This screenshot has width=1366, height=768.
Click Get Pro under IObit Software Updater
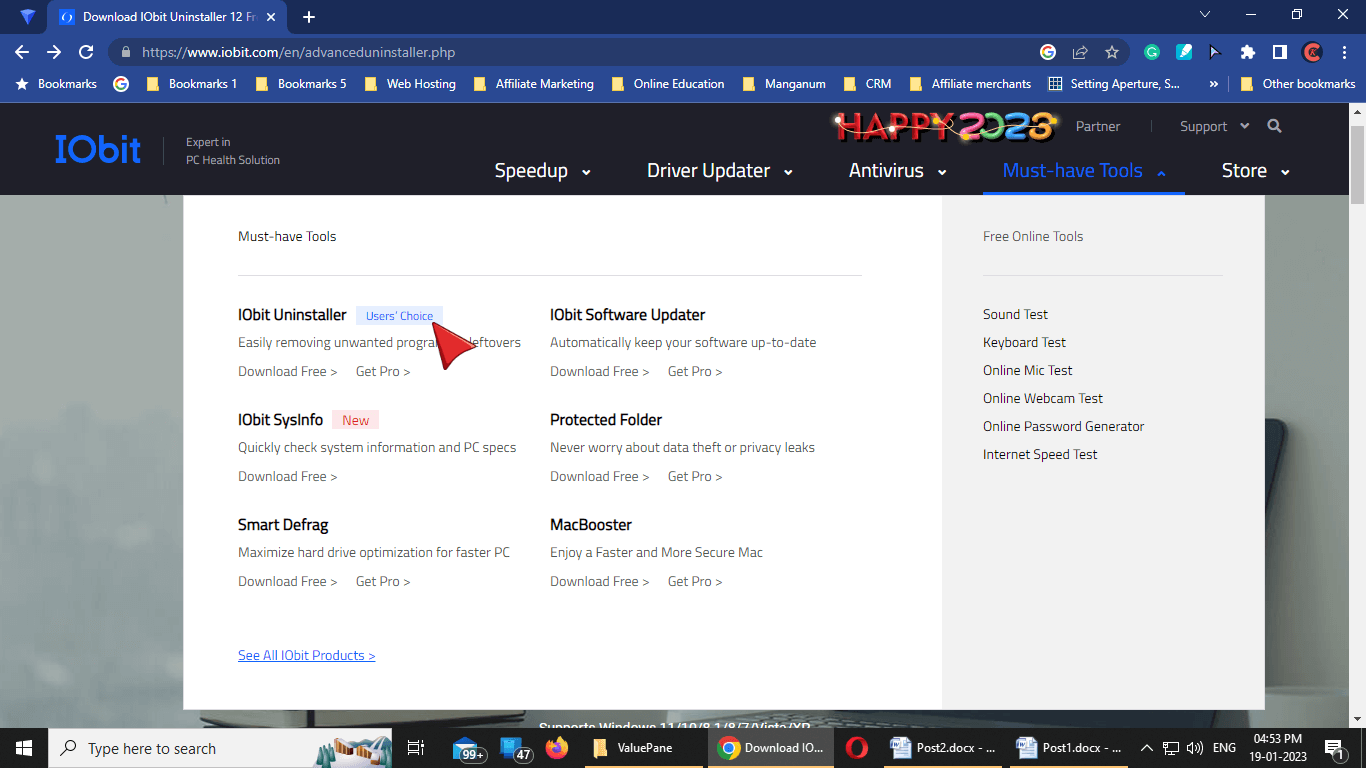tap(695, 371)
